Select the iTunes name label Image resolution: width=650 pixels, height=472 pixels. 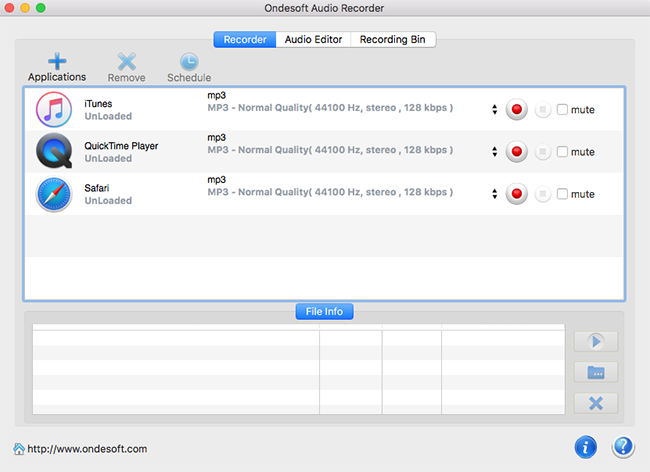pyautogui.click(x=98, y=104)
